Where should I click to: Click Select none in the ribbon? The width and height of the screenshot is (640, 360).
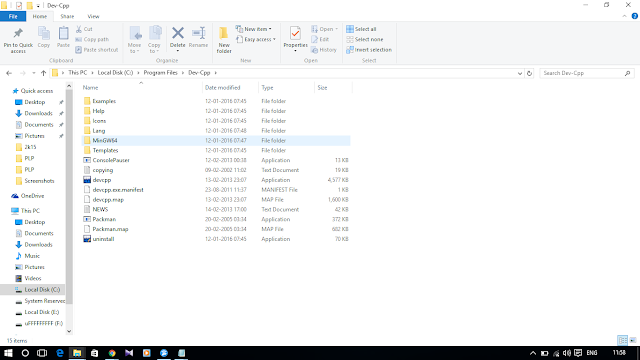click(x=365, y=40)
